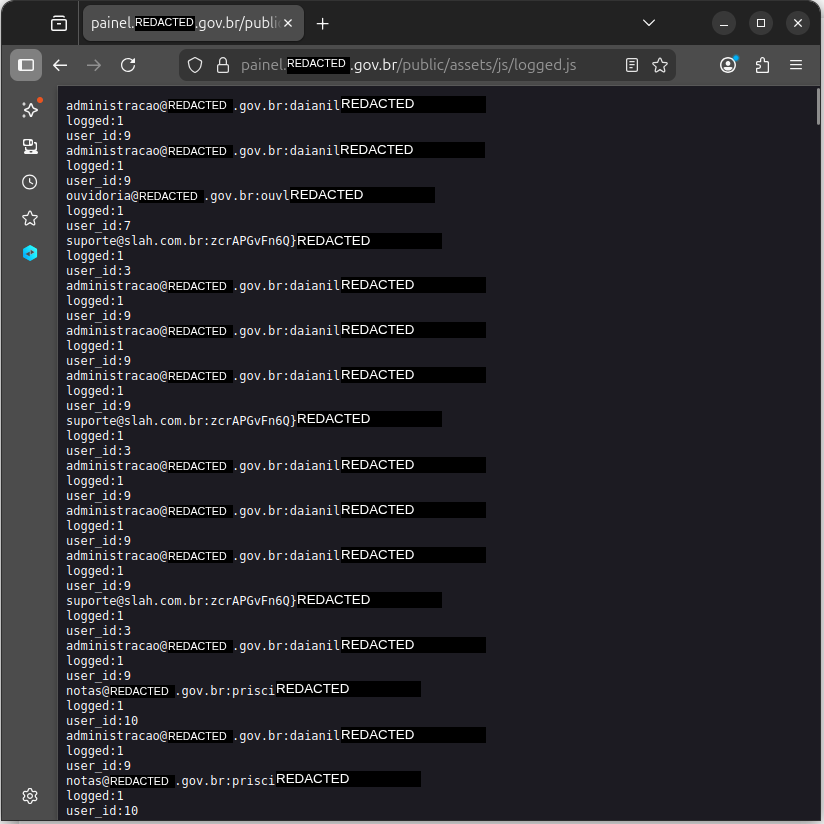This screenshot has height=824, width=824.
Task: Open the extensions puzzle piece icon
Action: 762,64
